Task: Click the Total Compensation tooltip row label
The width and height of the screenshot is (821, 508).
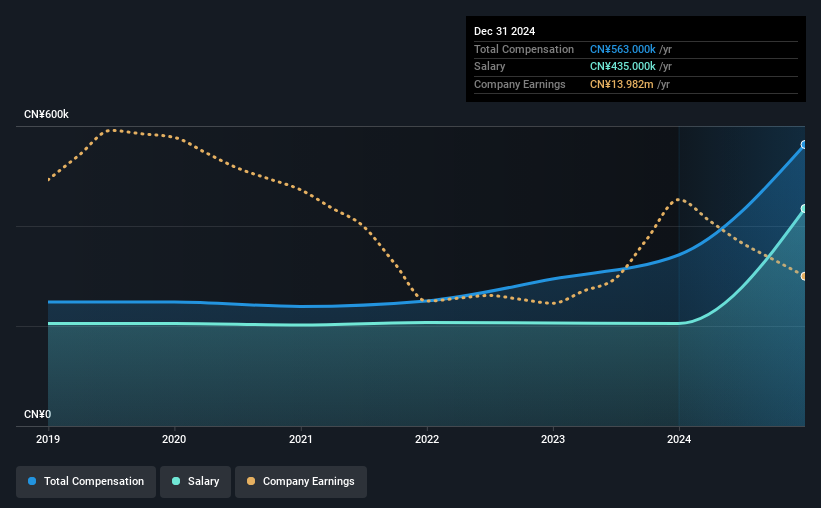Action: click(524, 49)
